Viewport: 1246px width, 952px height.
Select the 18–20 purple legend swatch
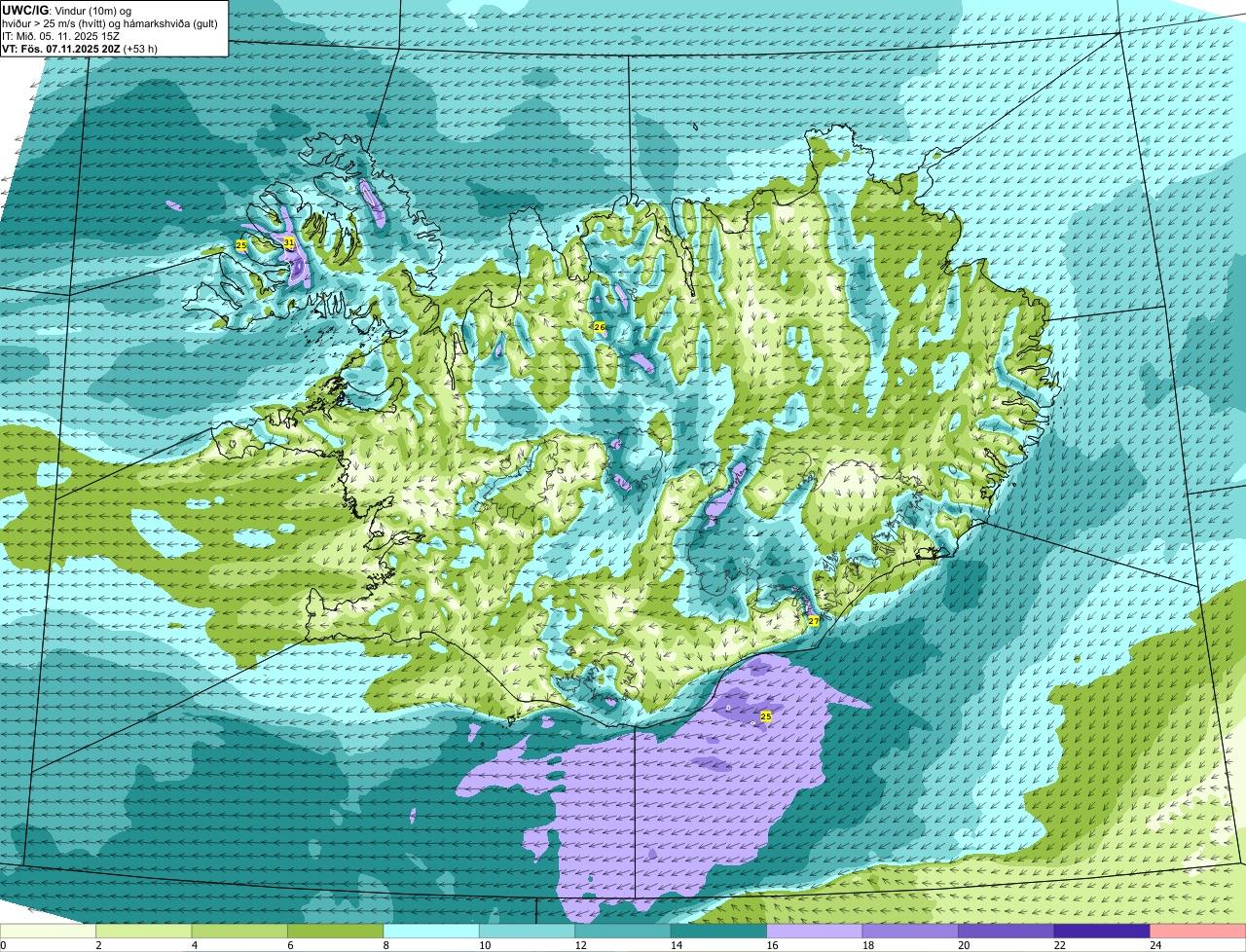910,931
